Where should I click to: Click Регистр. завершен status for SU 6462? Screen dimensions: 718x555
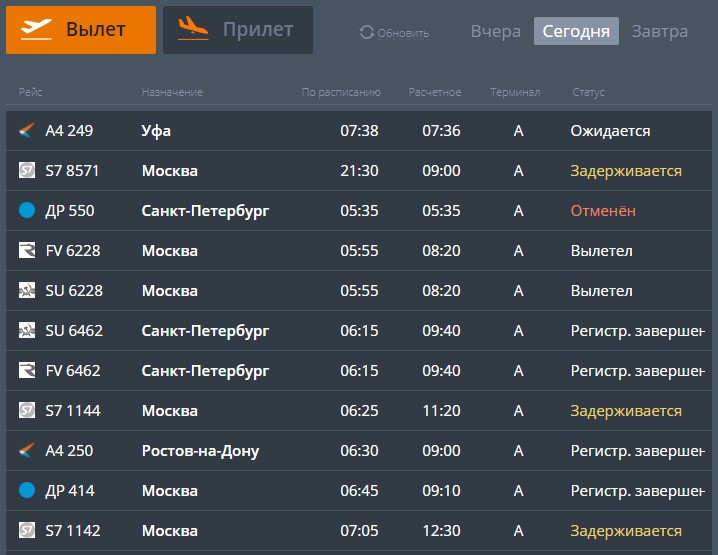click(x=637, y=331)
